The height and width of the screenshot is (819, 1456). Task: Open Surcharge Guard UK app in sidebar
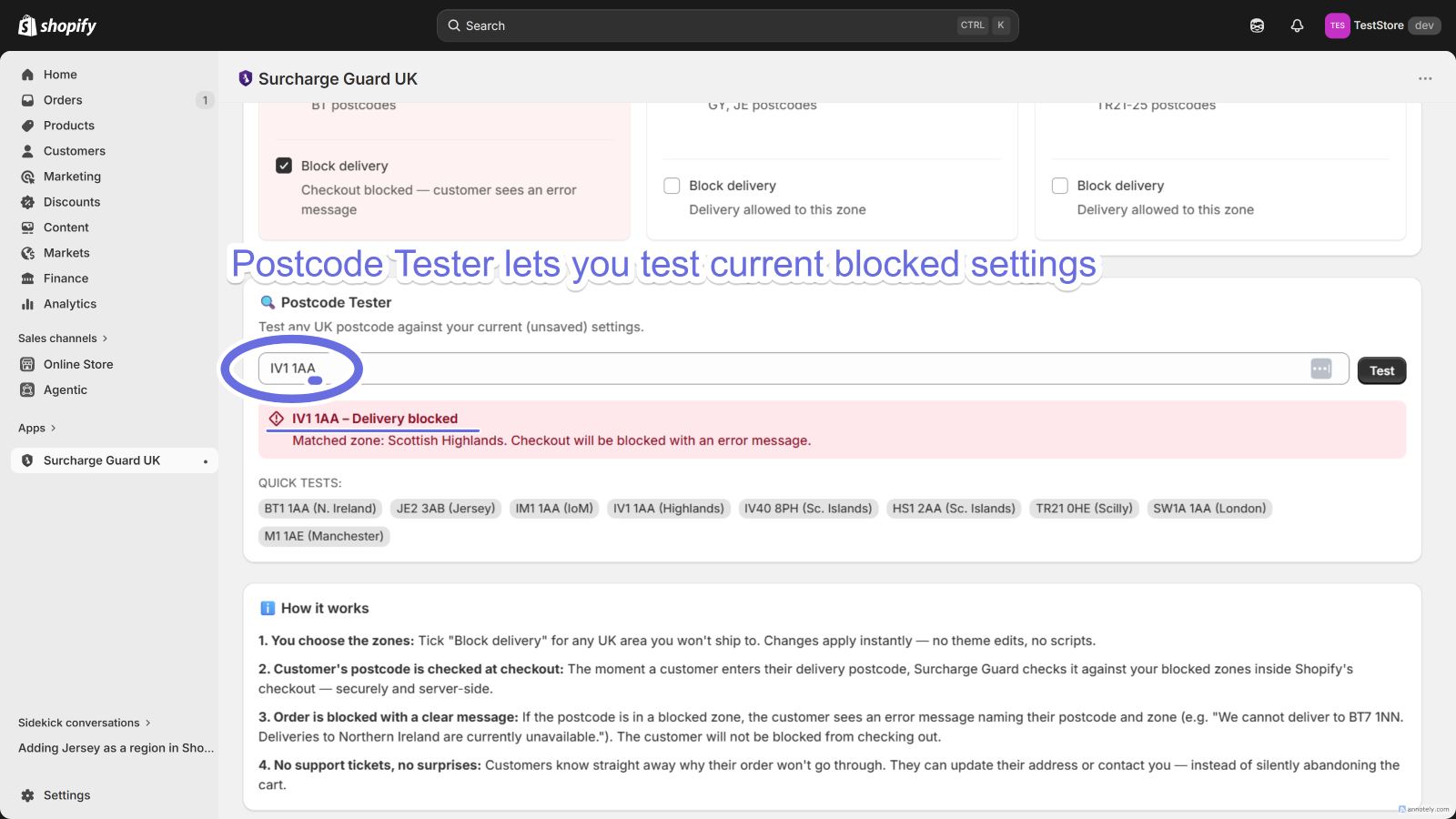tap(115, 460)
